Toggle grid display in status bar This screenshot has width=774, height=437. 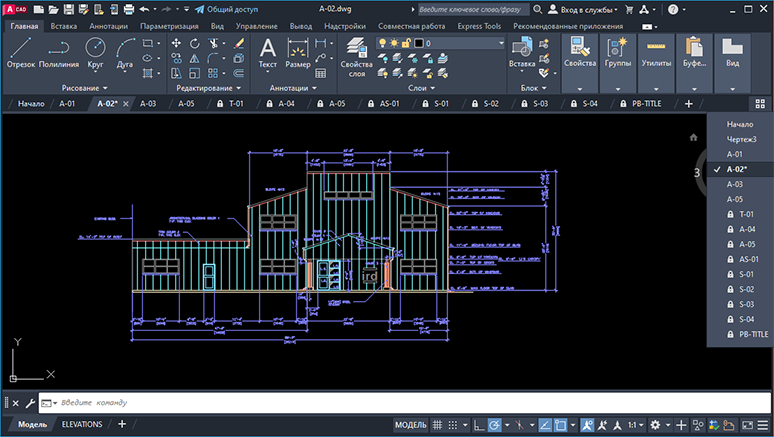pos(437,425)
